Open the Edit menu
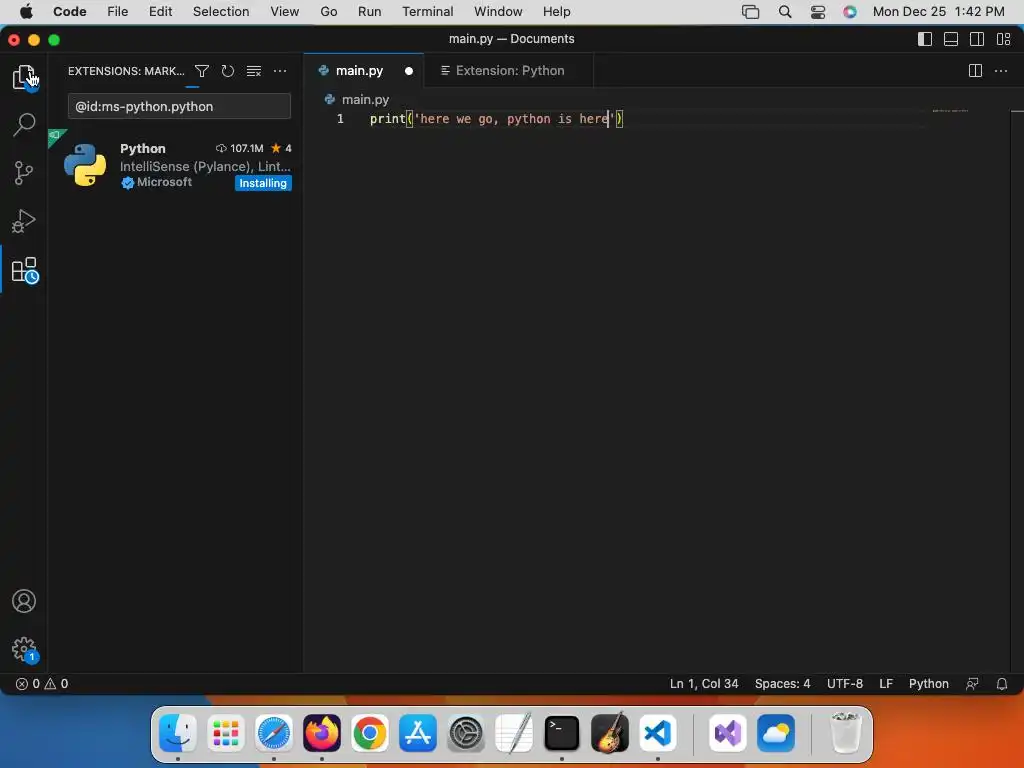Screen dimensions: 1024x768 [160, 12]
